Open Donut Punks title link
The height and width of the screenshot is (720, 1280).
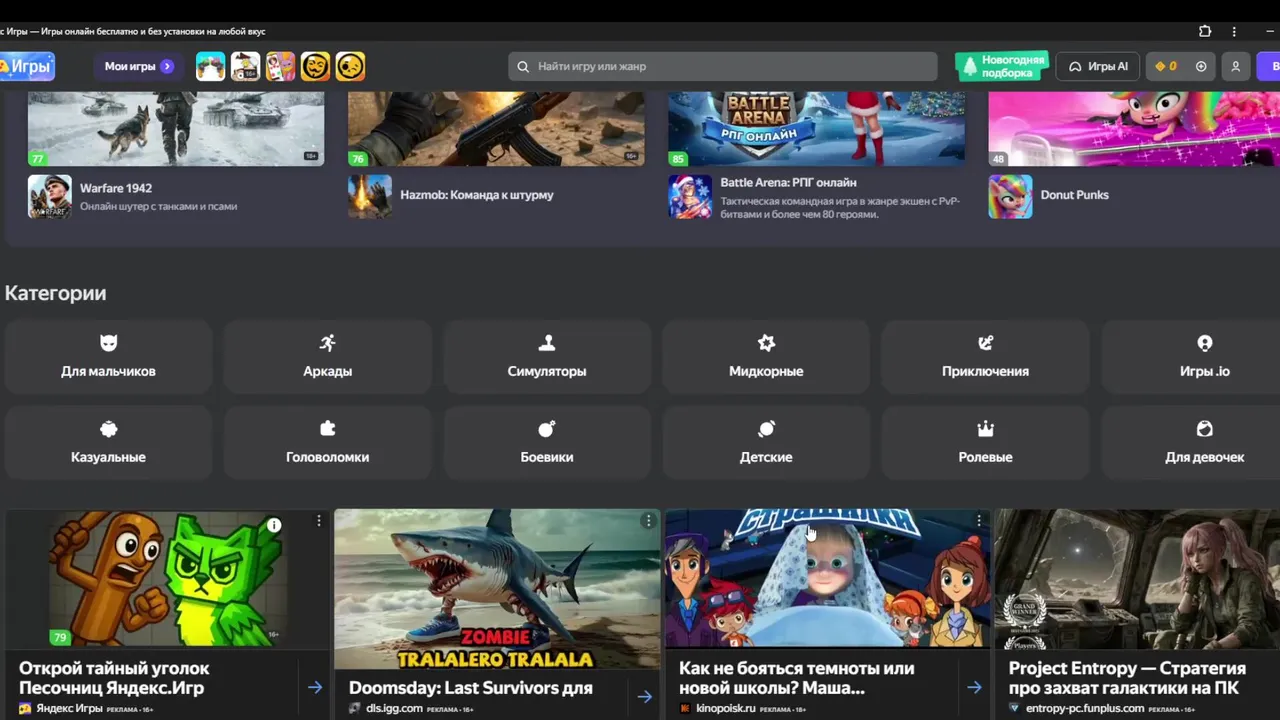click(x=1074, y=195)
